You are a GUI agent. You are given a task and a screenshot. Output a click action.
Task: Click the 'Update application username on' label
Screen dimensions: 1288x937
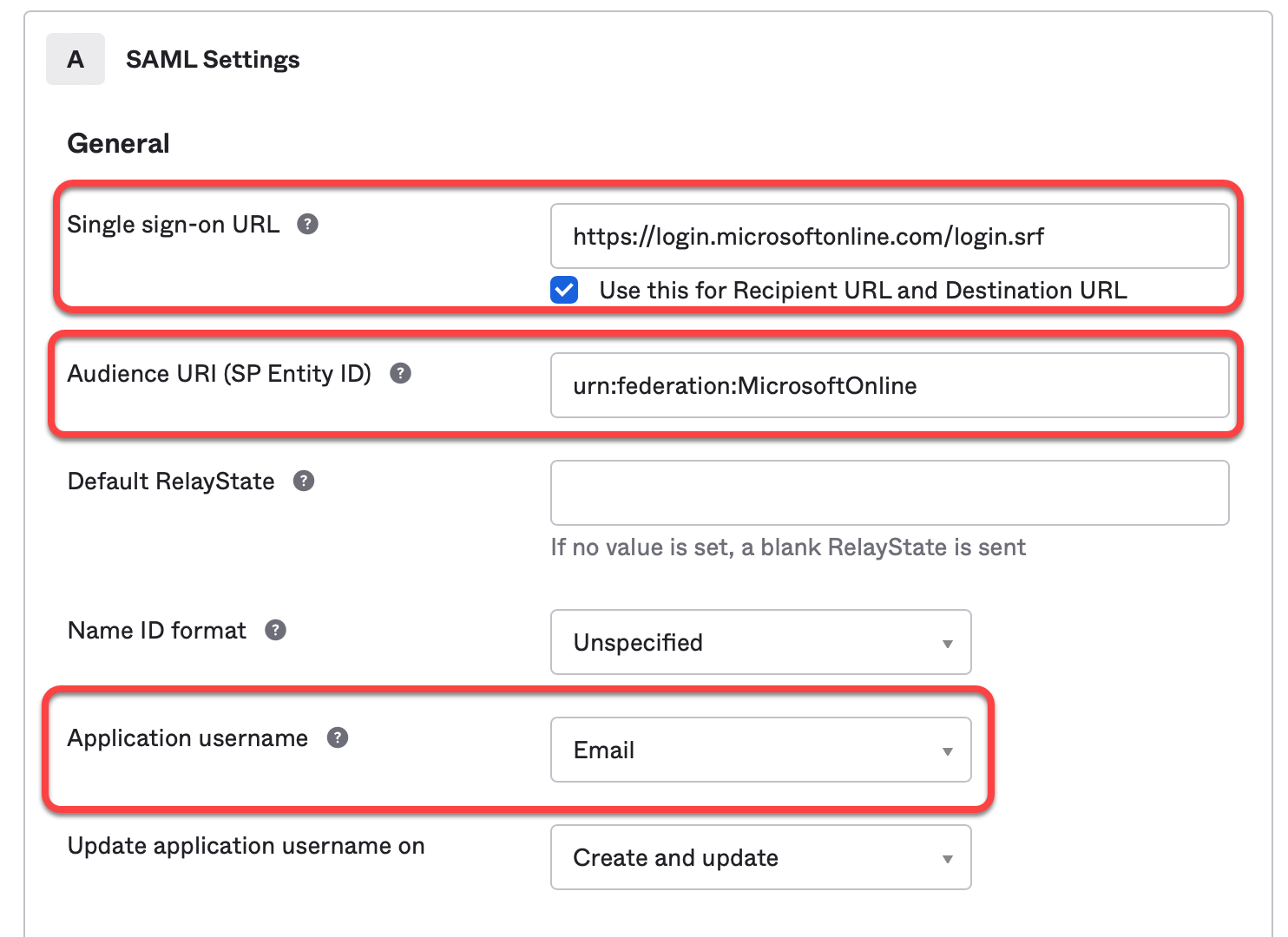[246, 846]
